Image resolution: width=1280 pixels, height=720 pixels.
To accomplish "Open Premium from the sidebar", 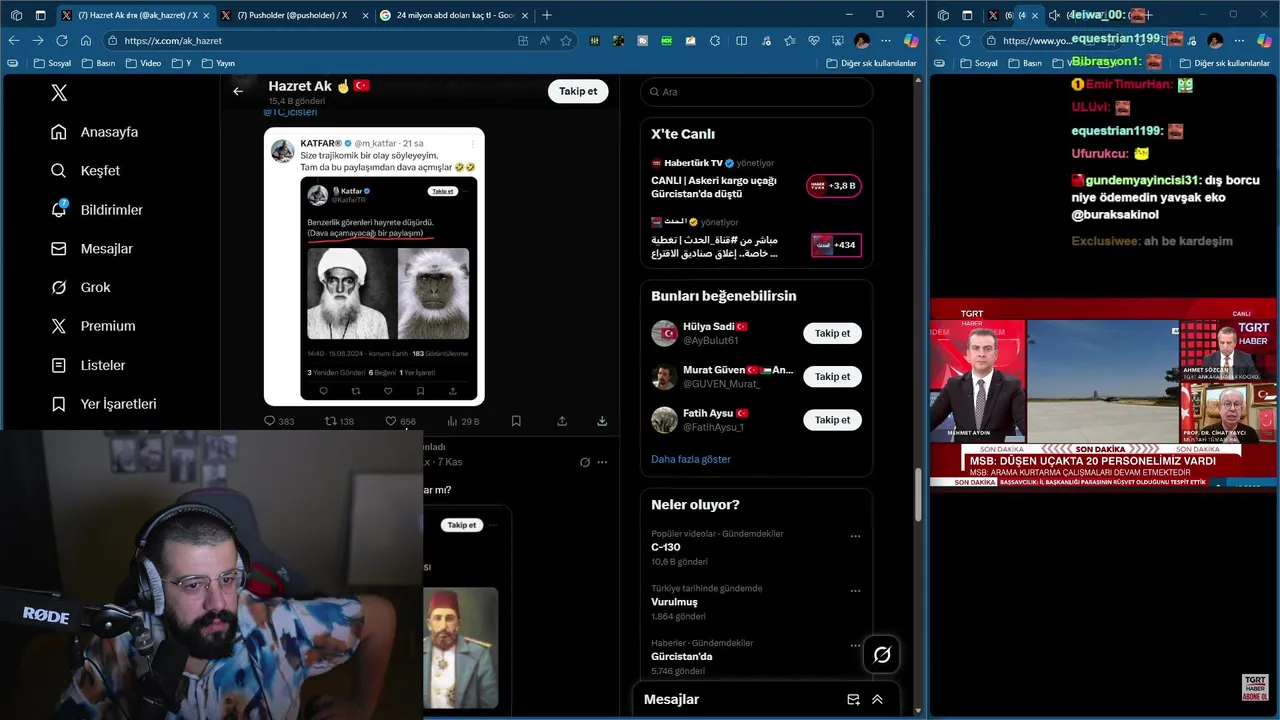I will [x=93, y=326].
